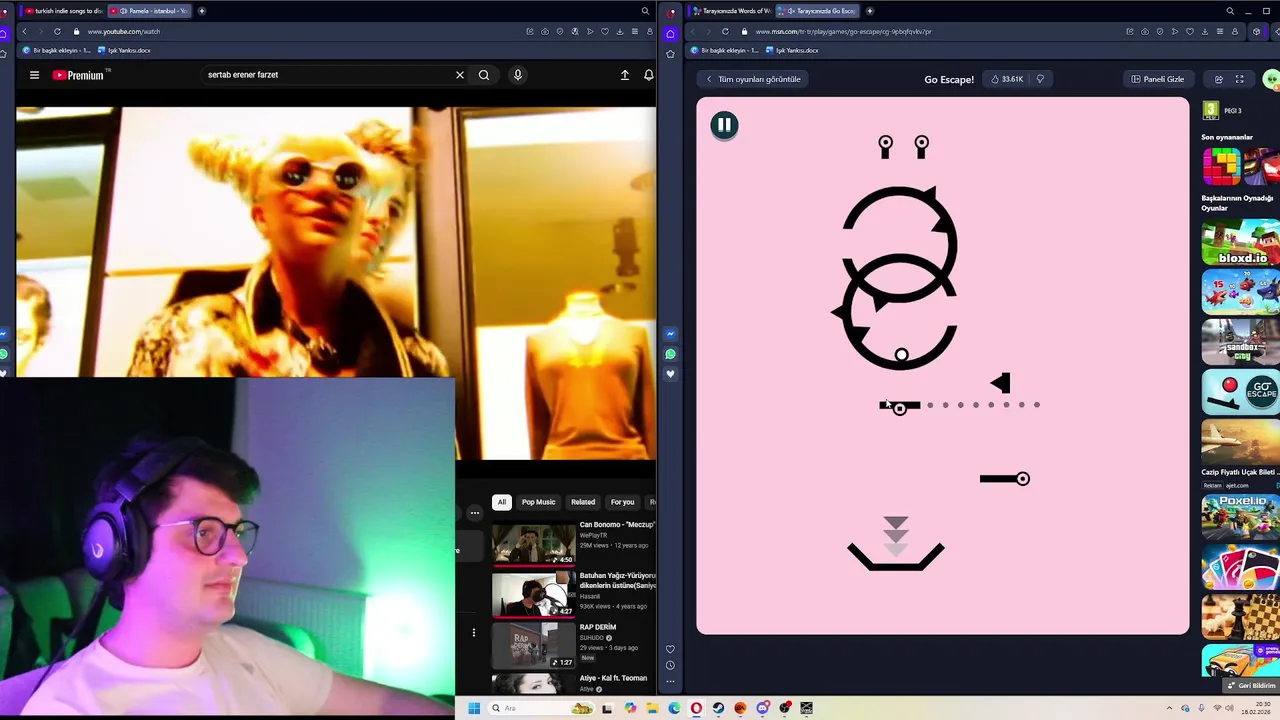The height and width of the screenshot is (720, 1280).
Task: Reload the MSN games page
Action: coord(725,31)
